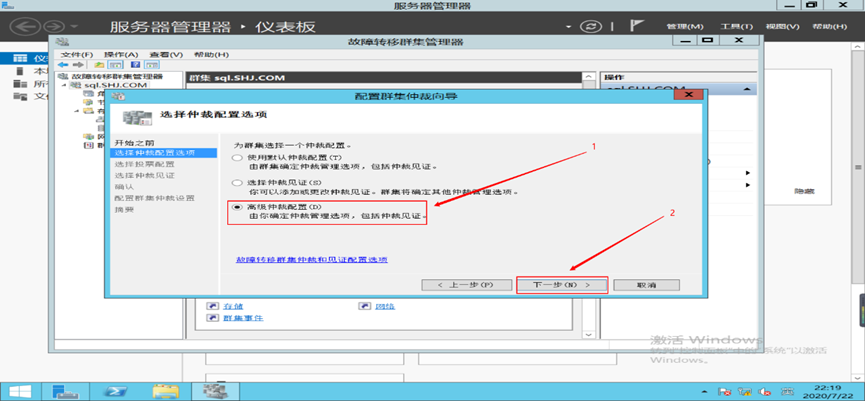Image resolution: width=865 pixels, height=401 pixels.
Task: Click the 下一步(N) button
Action: (562, 285)
